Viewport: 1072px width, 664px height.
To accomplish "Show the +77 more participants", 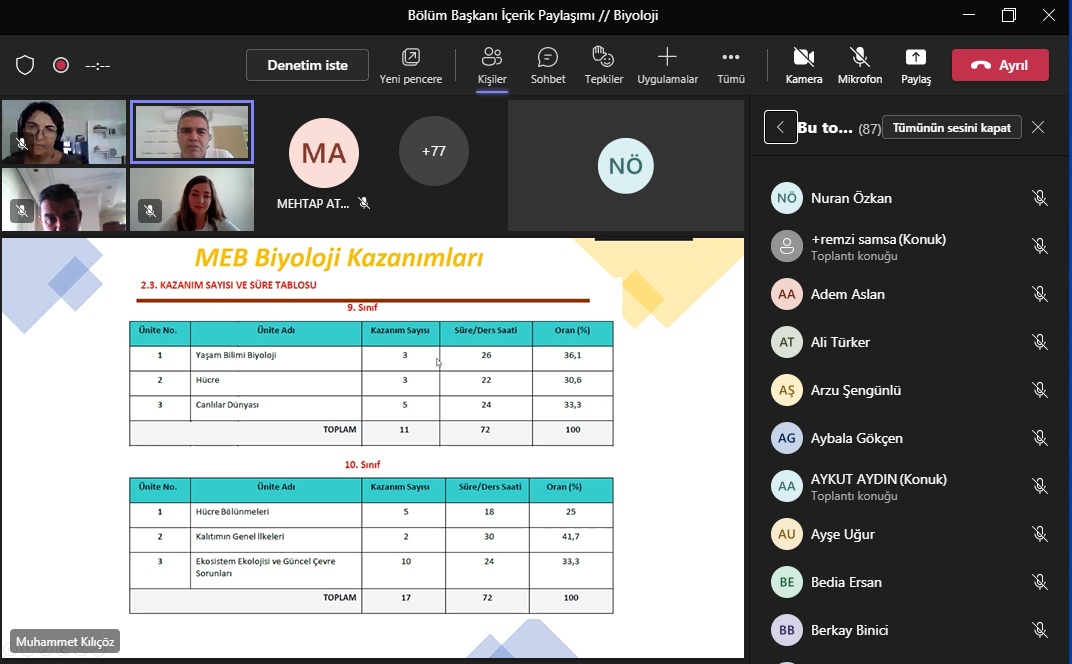I will click(x=433, y=151).
